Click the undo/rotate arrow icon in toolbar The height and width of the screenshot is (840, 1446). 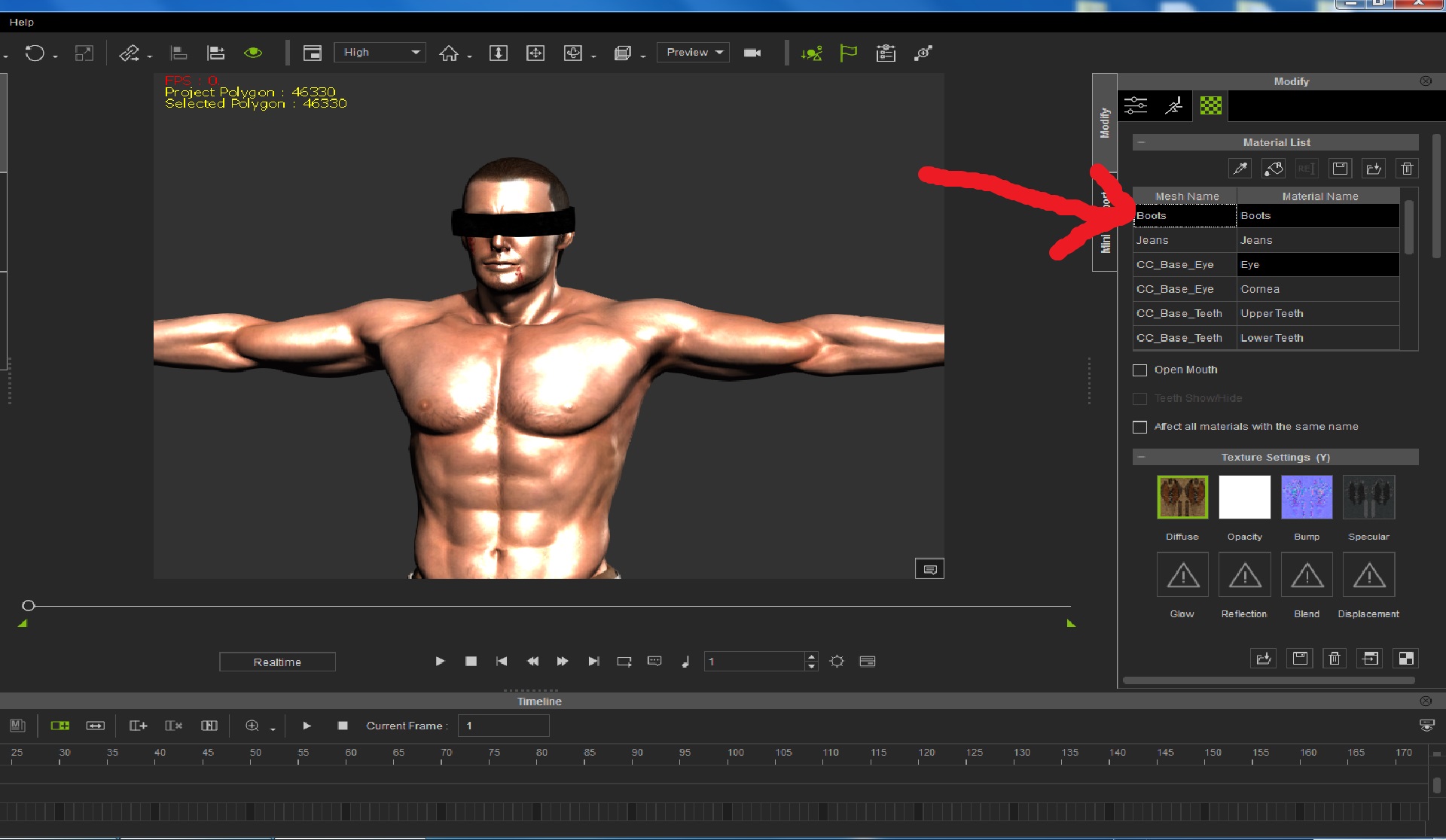coord(35,53)
